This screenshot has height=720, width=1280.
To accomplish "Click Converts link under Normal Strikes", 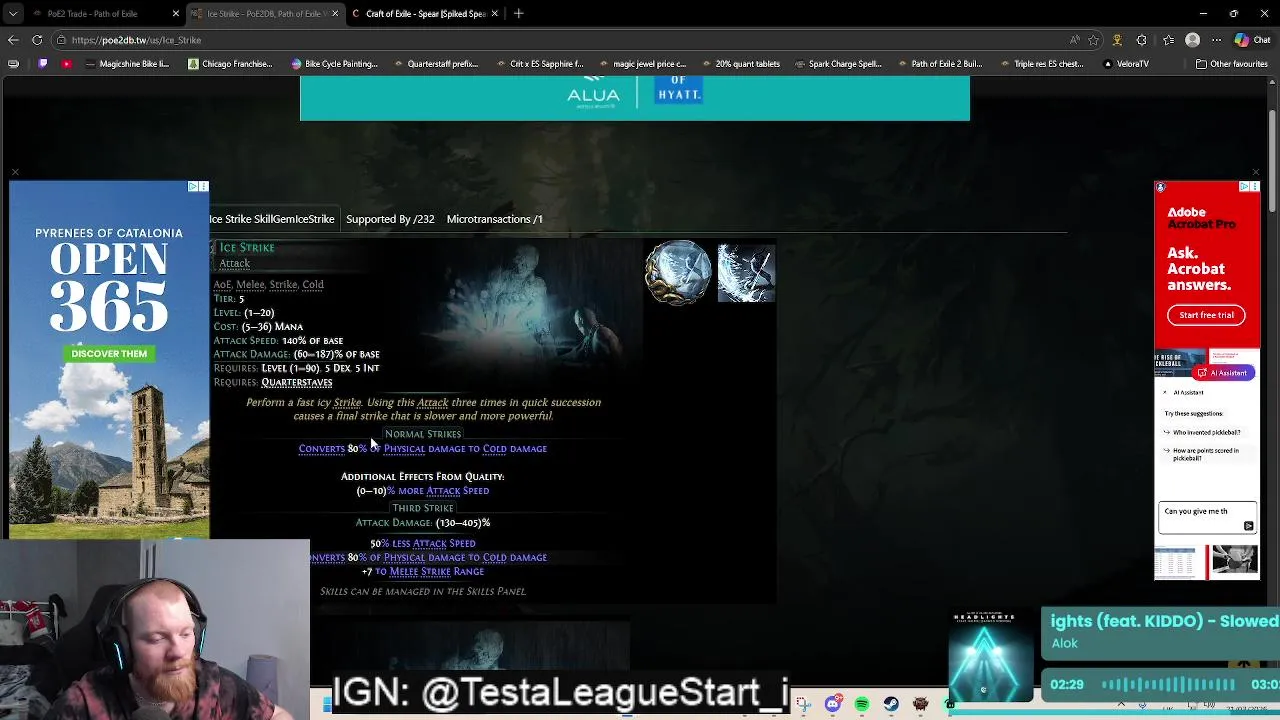I will tap(322, 449).
